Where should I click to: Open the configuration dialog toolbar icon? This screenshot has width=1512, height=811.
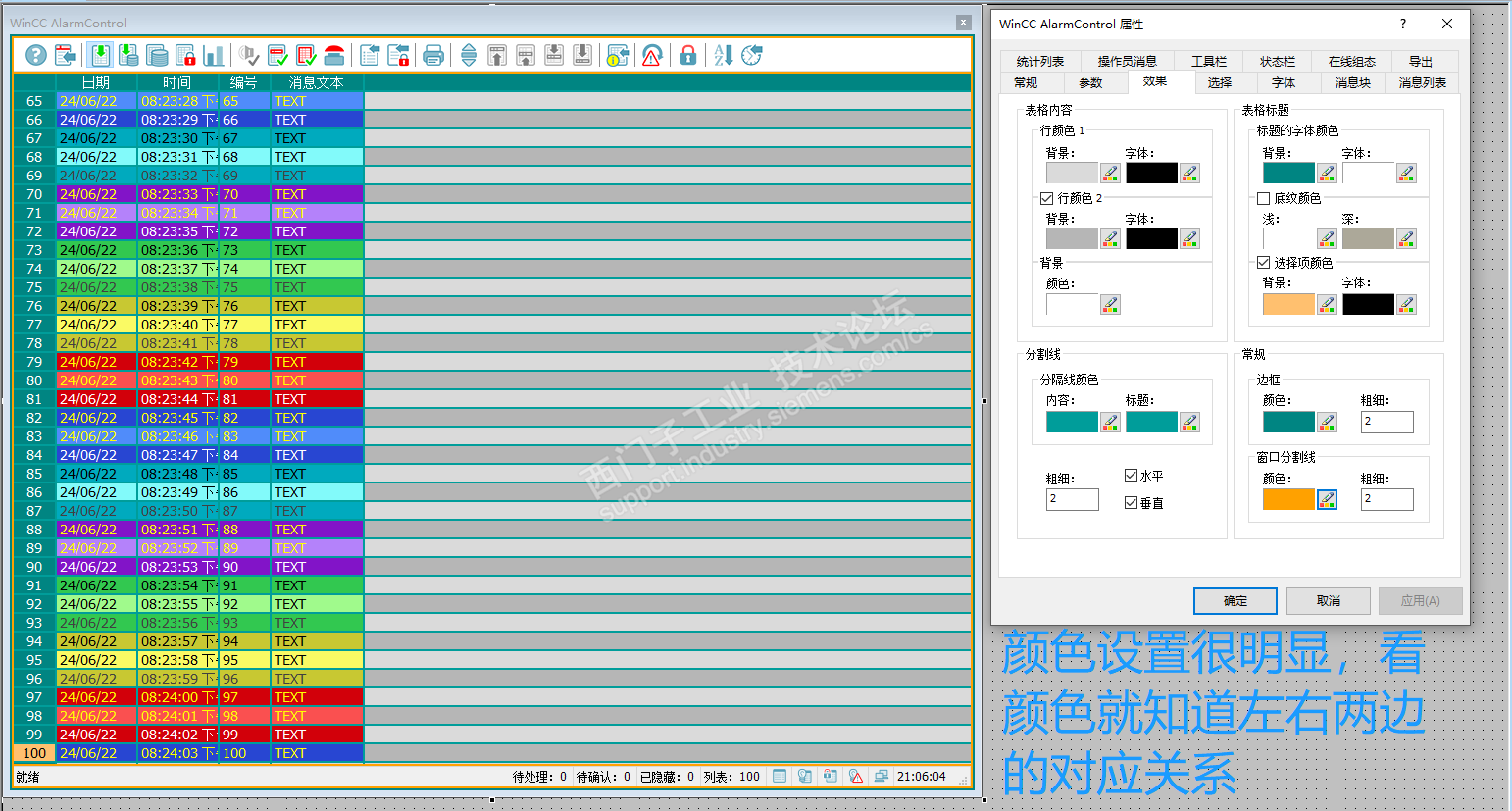click(x=65, y=56)
